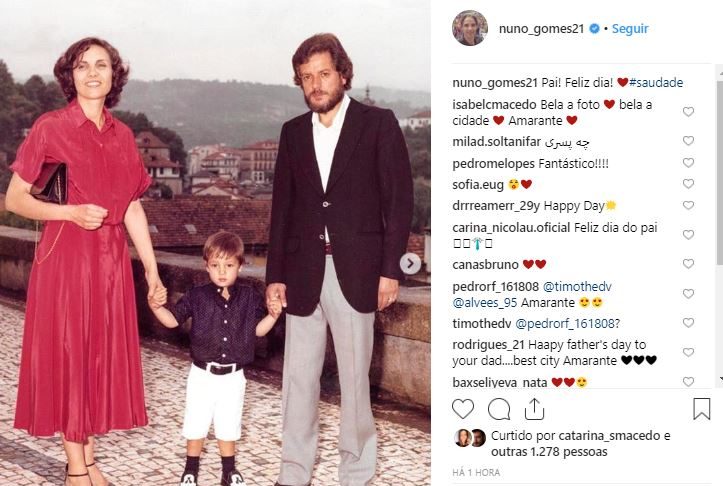Open liker avatars beside Curtido por
The height and width of the screenshot is (486, 723).
[470, 438]
